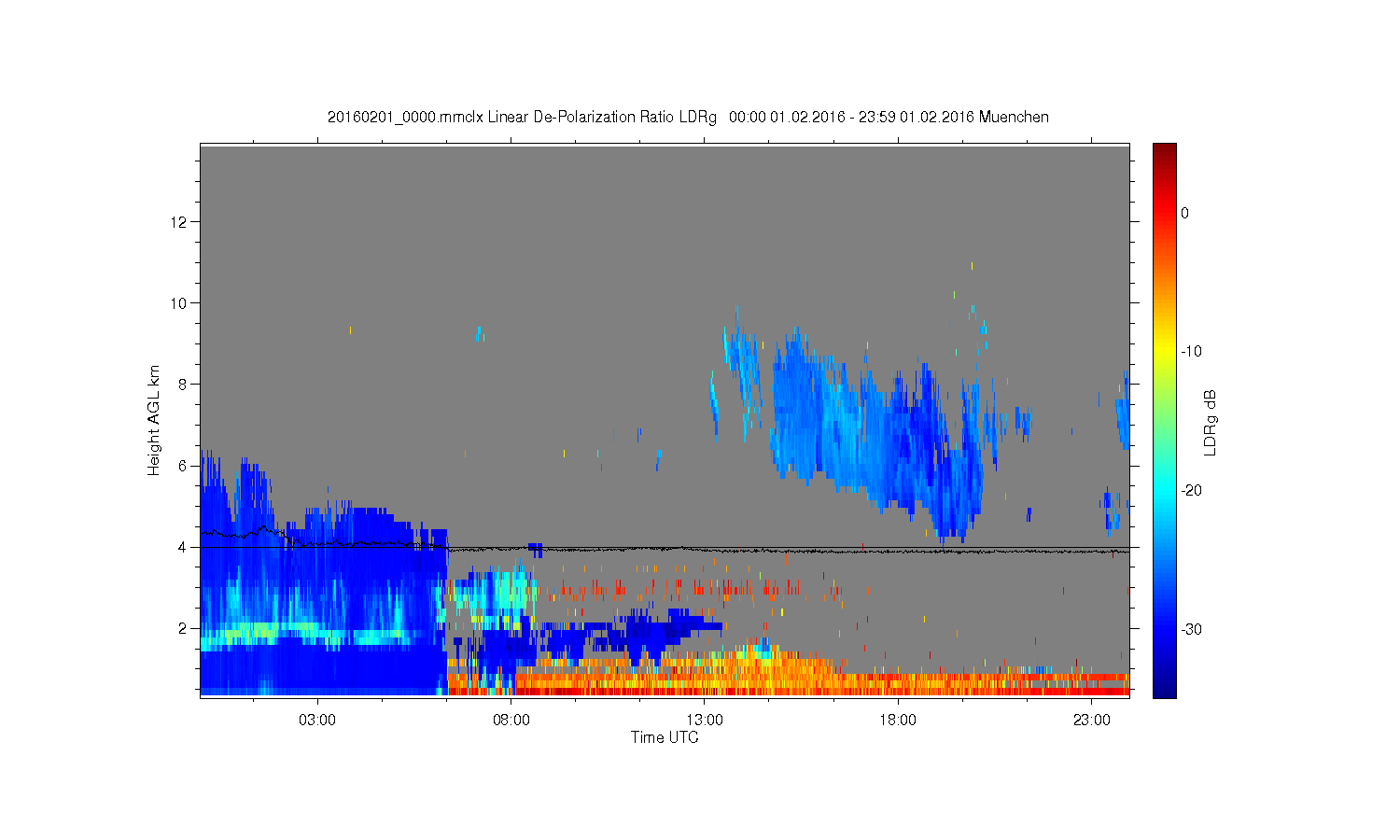Select the 13:00 time tick label

click(x=705, y=721)
